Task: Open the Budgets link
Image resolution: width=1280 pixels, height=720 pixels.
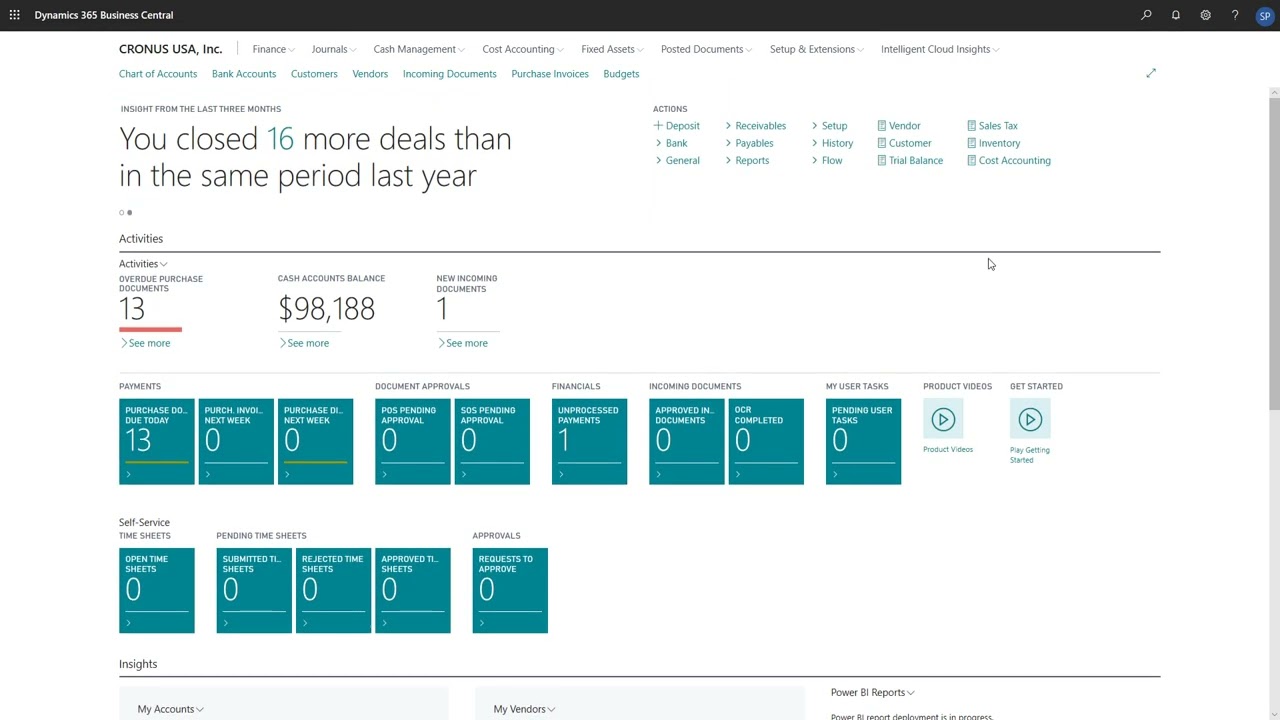Action: click(x=621, y=74)
